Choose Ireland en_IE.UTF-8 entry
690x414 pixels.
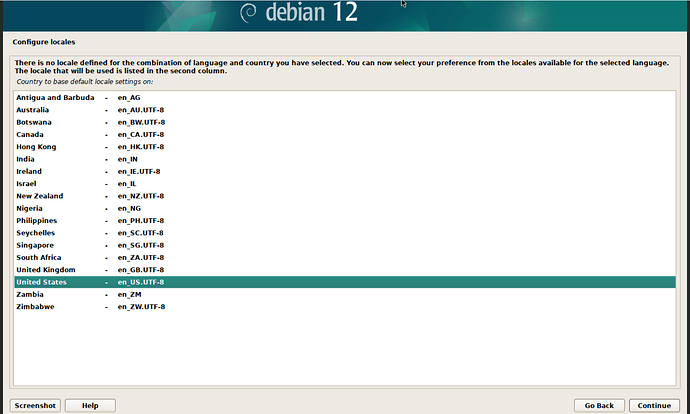click(x=345, y=172)
